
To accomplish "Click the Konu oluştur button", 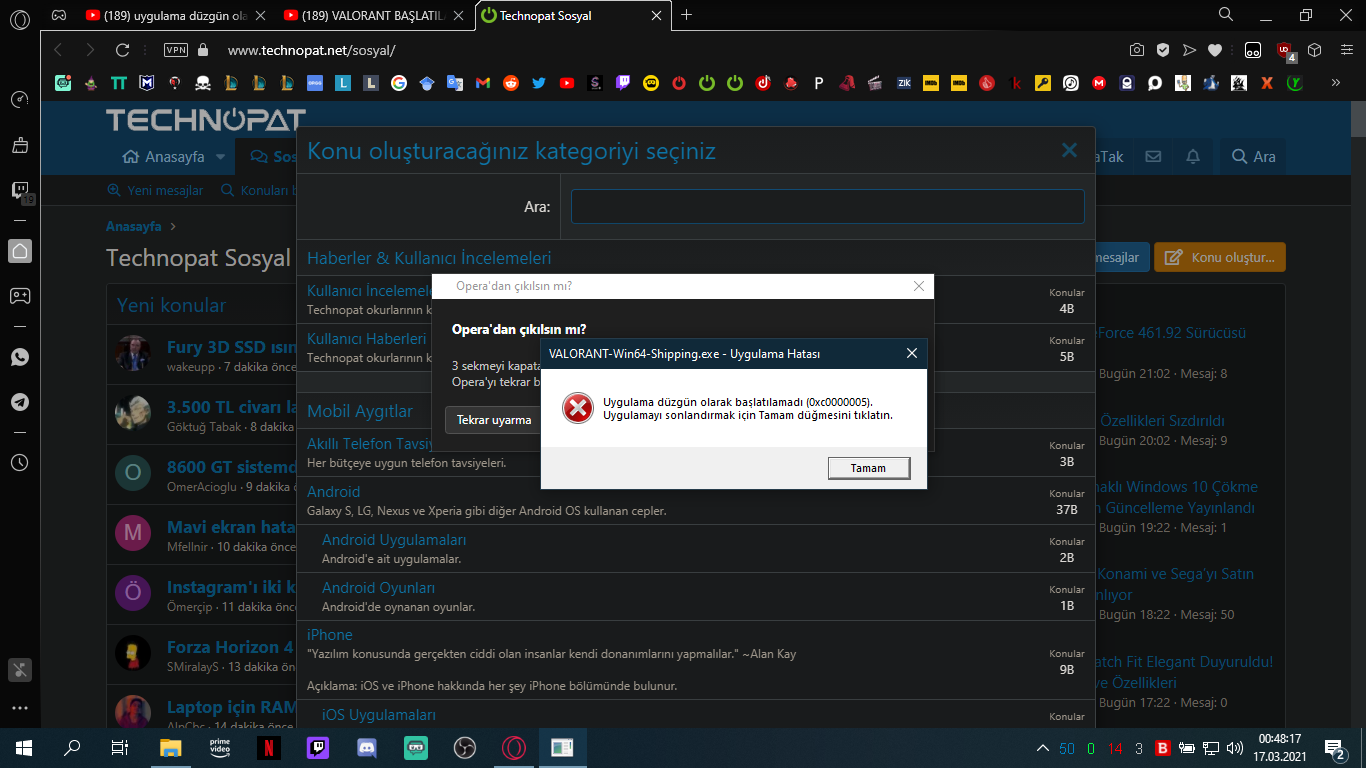I will coord(1220,257).
